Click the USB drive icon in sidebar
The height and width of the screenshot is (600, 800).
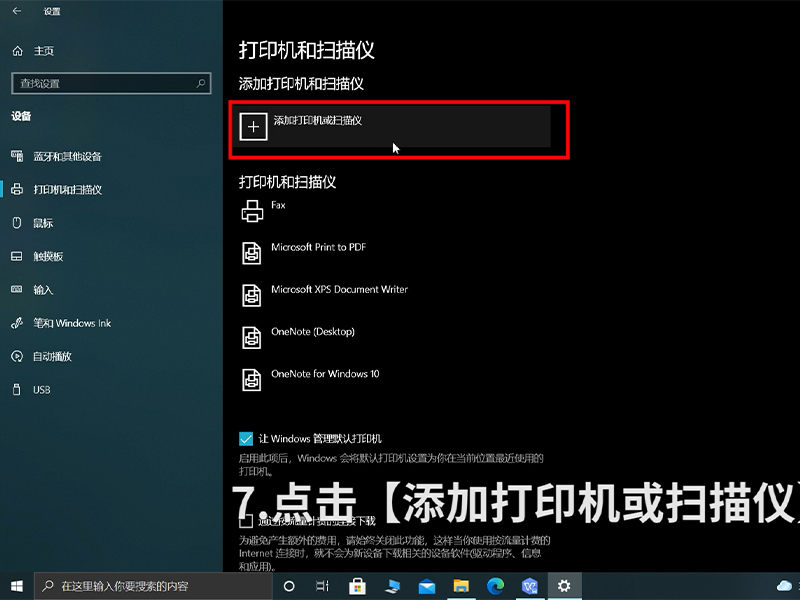pyautogui.click(x=17, y=390)
